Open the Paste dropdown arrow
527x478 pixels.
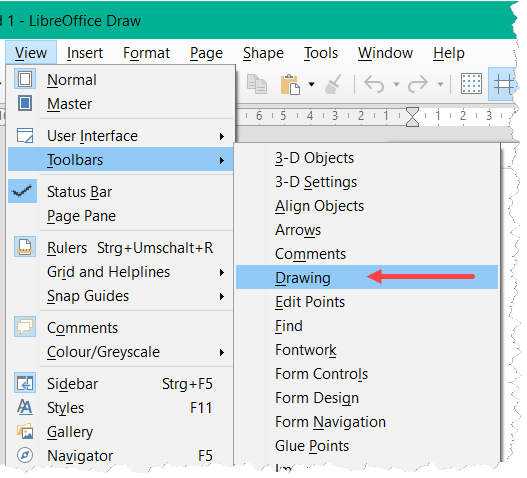312,84
